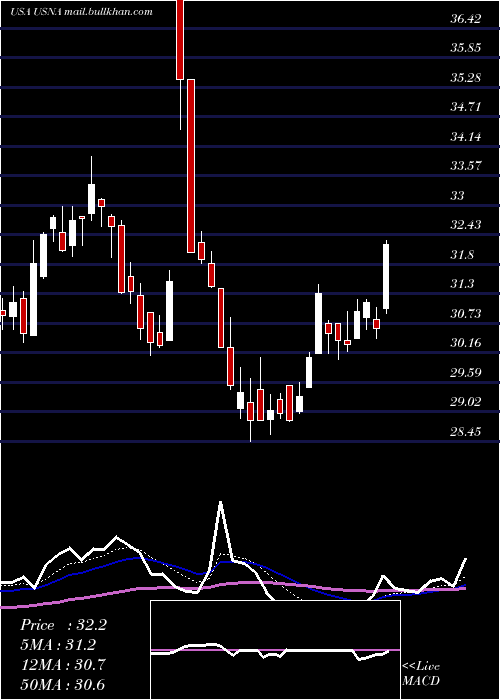The height and width of the screenshot is (700, 500).
Task: Click the 35.28 price axis label
Action: pos(466,77)
